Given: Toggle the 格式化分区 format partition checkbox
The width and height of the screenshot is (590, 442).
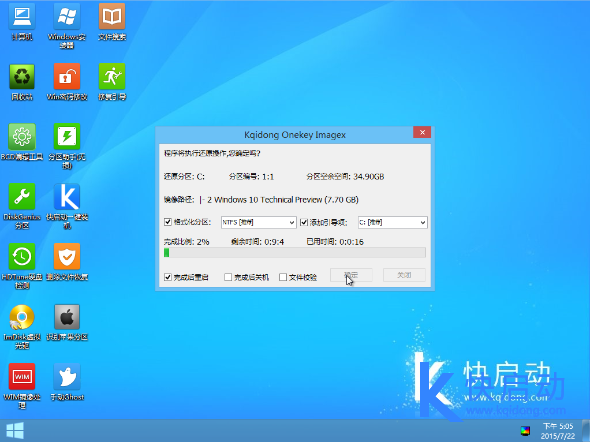Looking at the screenshot, I should (168, 222).
